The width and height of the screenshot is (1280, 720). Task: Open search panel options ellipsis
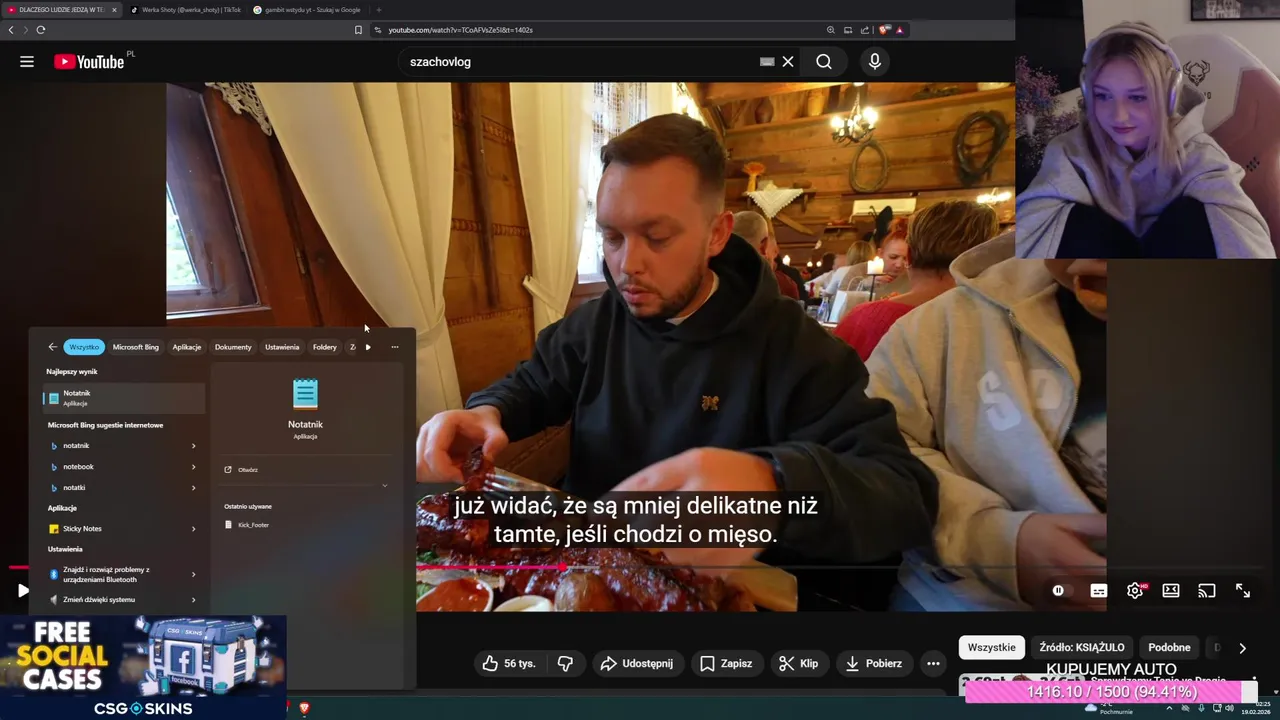[395, 347]
